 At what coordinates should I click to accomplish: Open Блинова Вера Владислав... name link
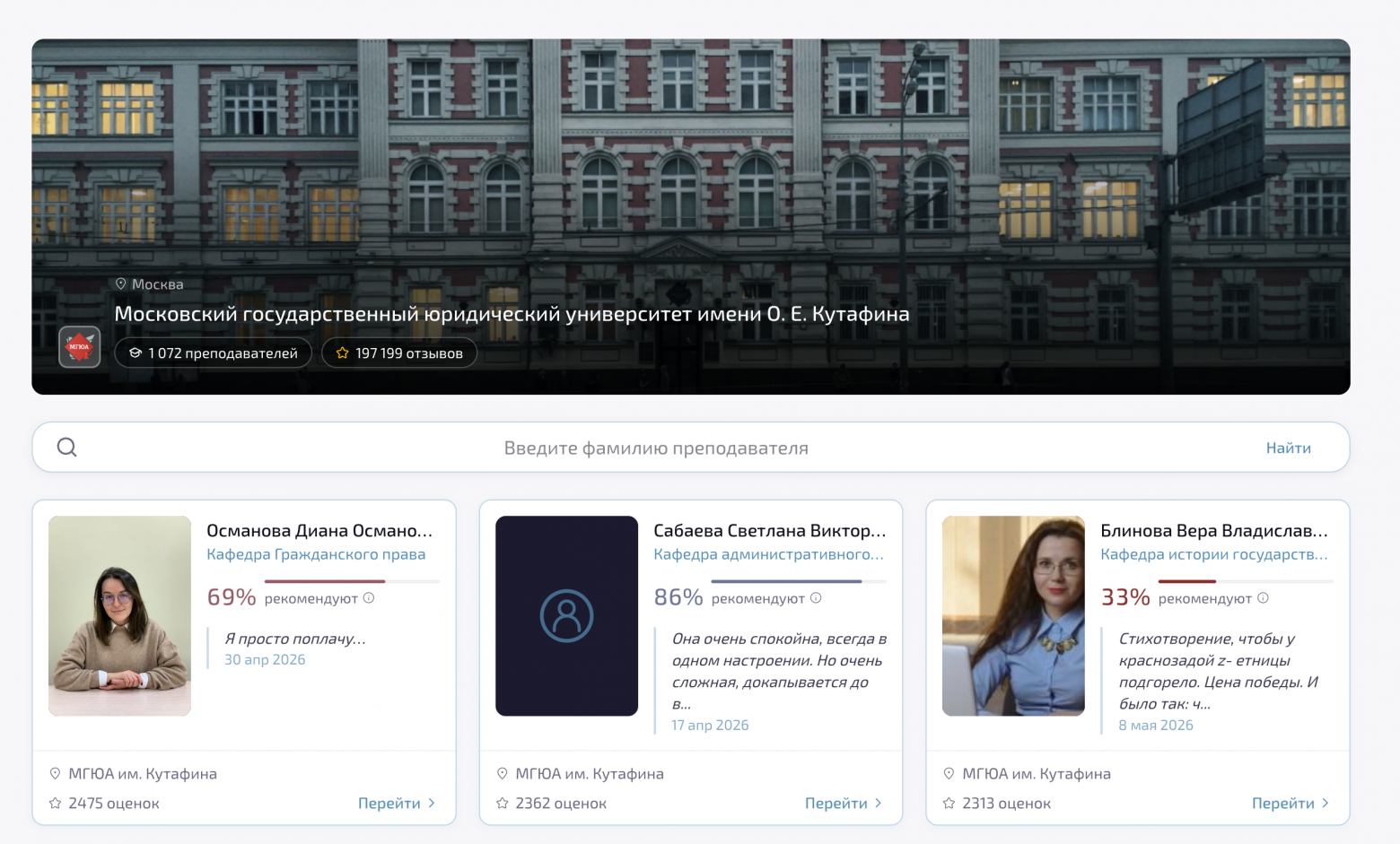click(1214, 530)
